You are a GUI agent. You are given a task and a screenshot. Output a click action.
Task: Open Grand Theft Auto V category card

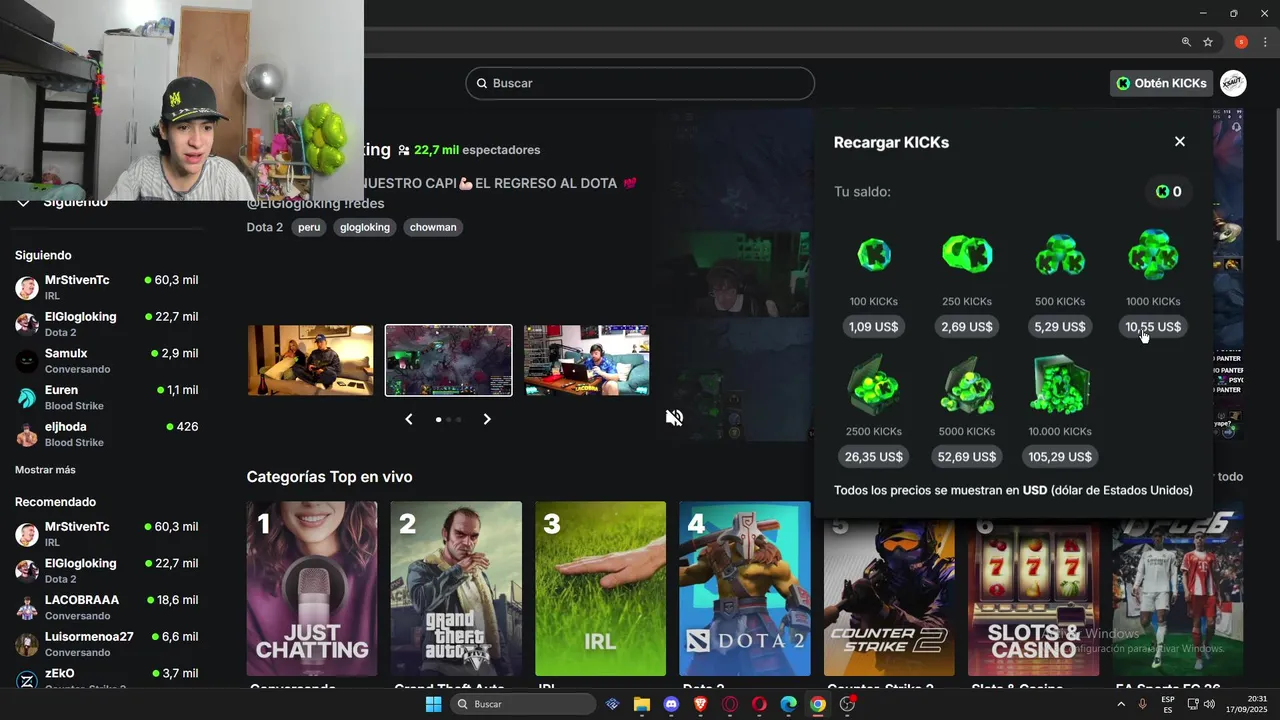click(456, 589)
